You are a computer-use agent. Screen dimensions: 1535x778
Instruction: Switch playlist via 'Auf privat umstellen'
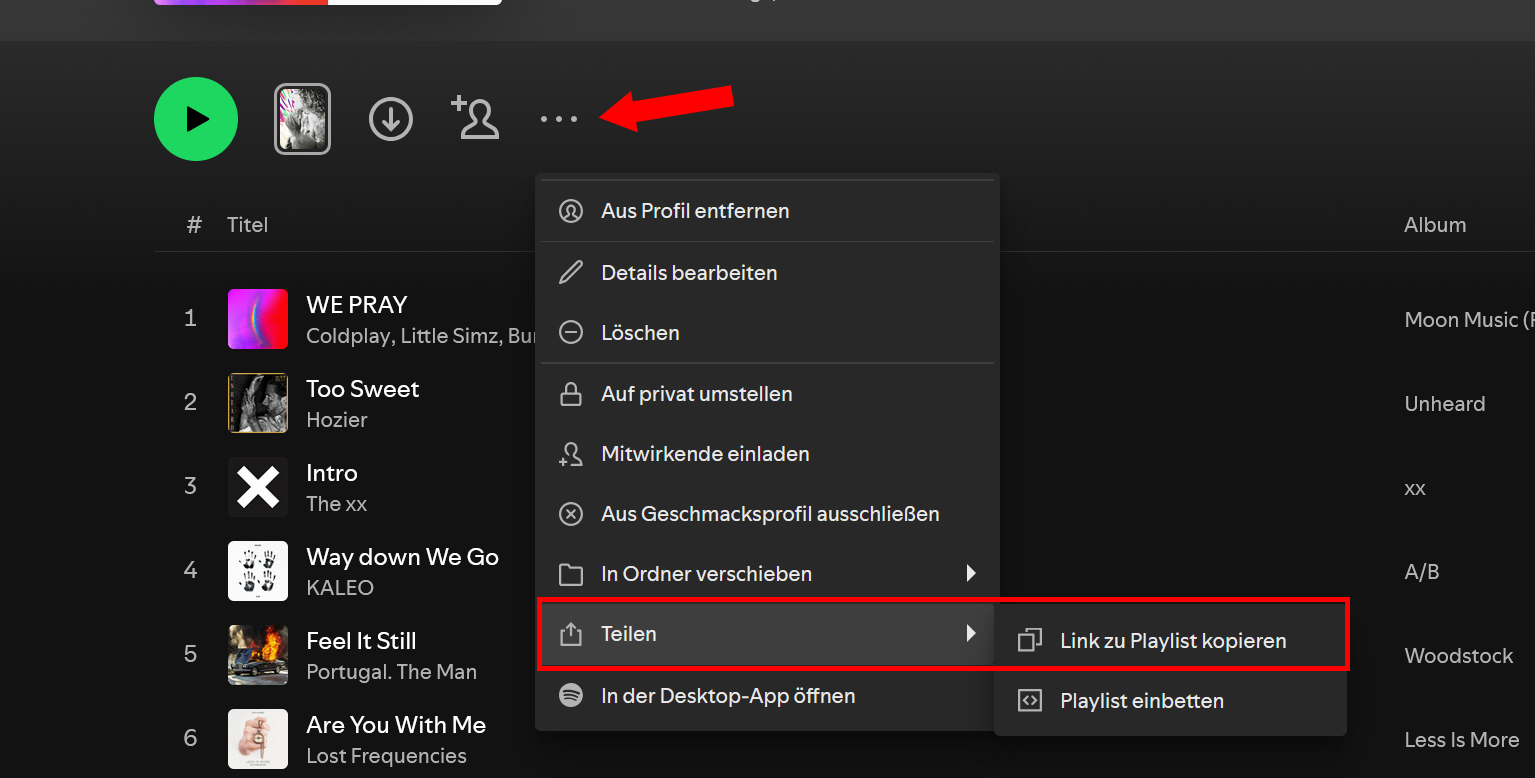point(696,394)
